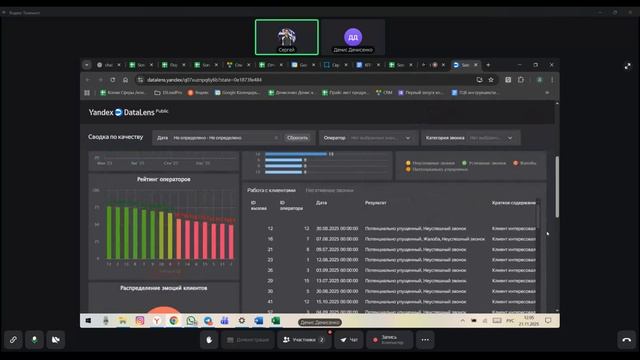The height and width of the screenshot is (360, 640).
Task: Open Yandex Browser from the shared taskbar
Action: pos(157,321)
